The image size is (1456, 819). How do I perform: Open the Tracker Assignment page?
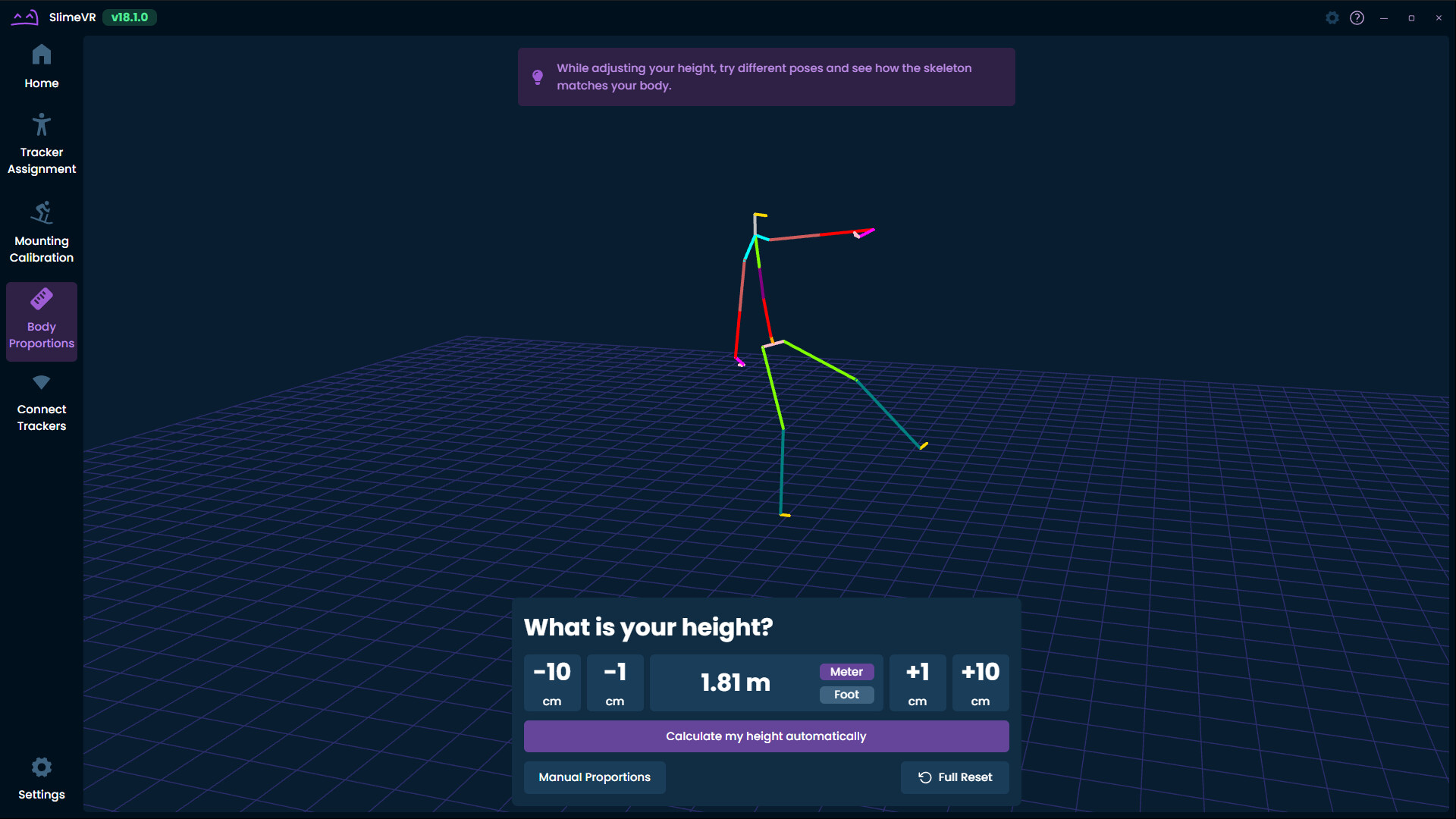[41, 144]
